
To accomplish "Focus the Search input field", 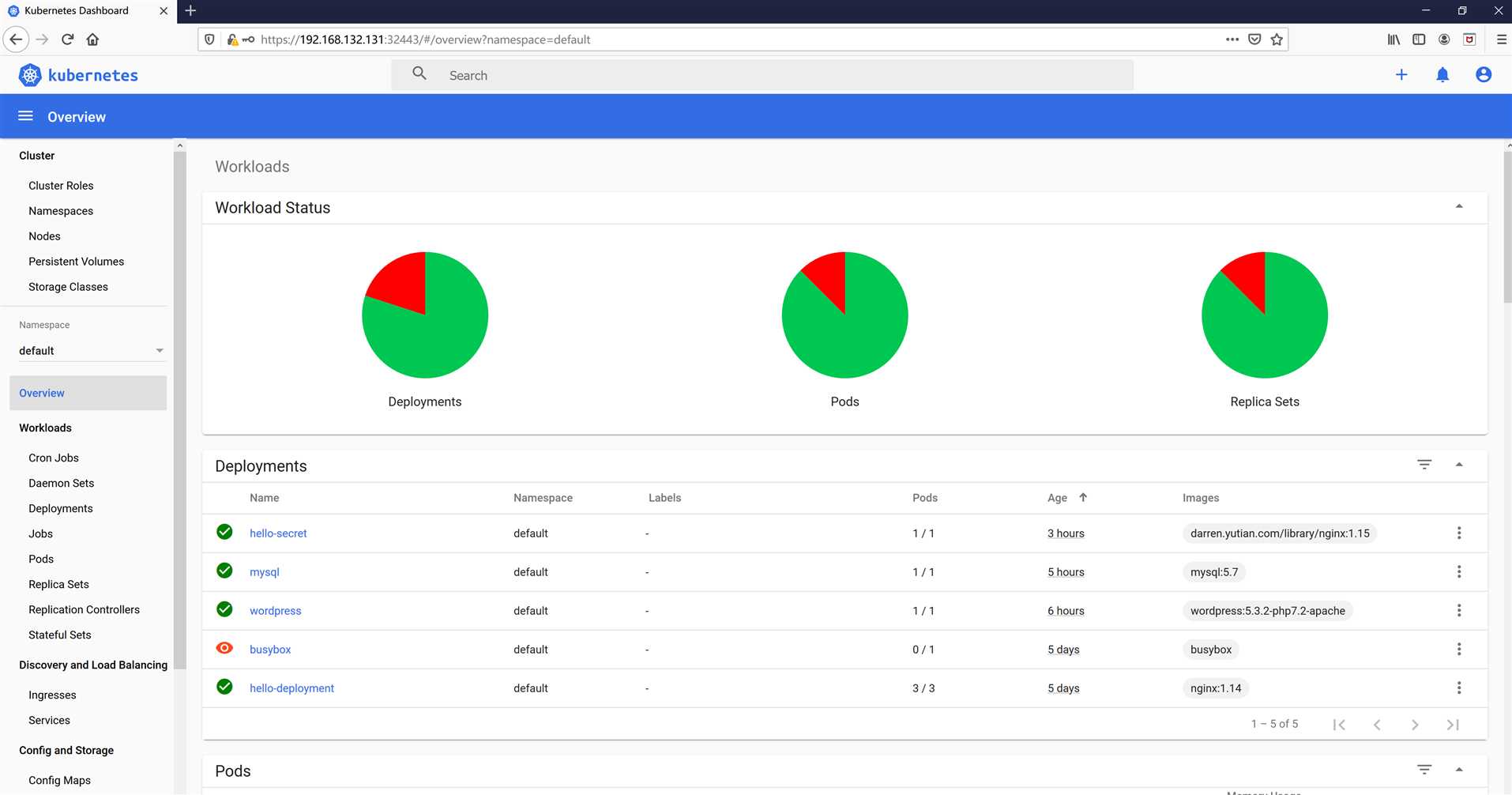I will pos(762,75).
